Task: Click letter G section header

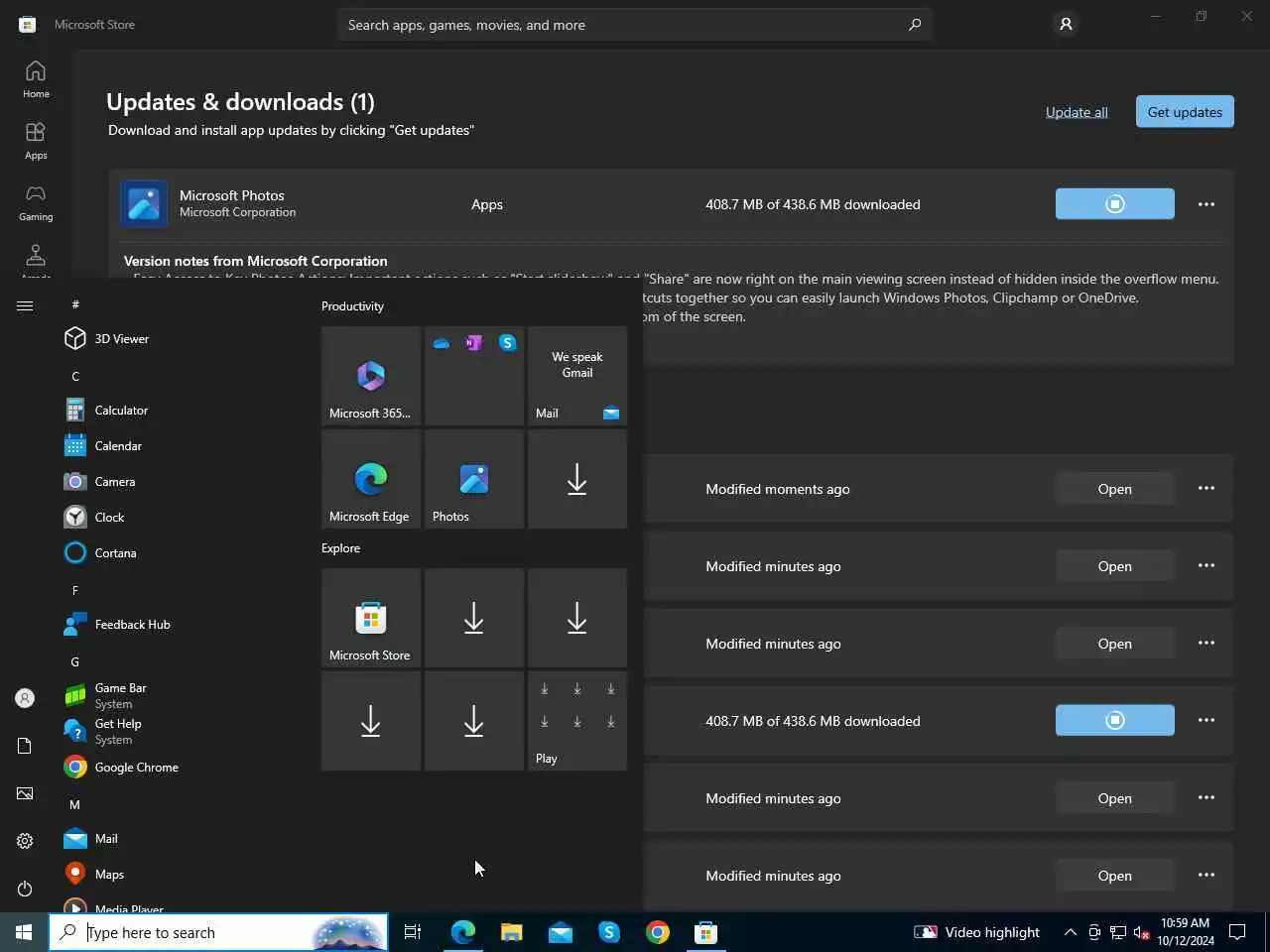Action: pos(74,661)
